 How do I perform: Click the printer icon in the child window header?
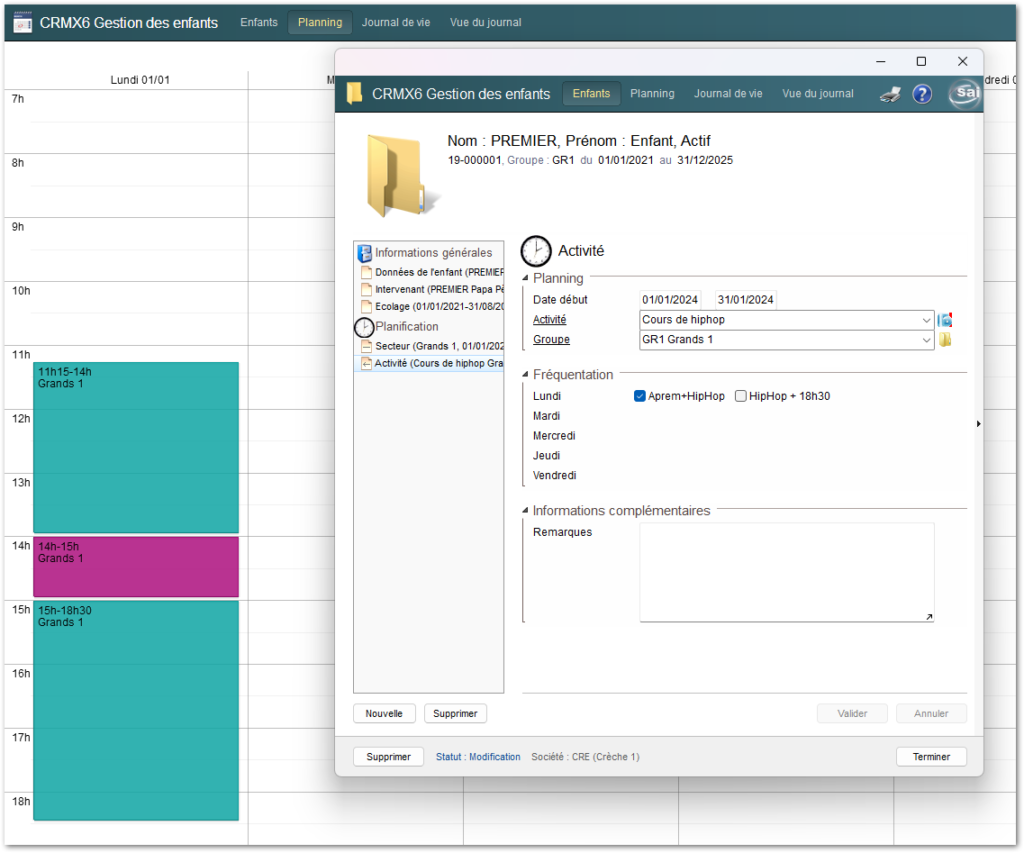[890, 94]
